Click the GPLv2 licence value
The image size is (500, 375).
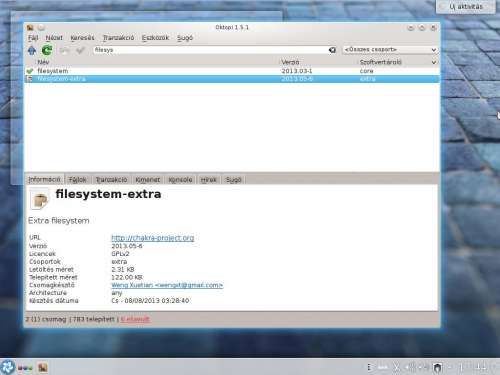click(120, 254)
